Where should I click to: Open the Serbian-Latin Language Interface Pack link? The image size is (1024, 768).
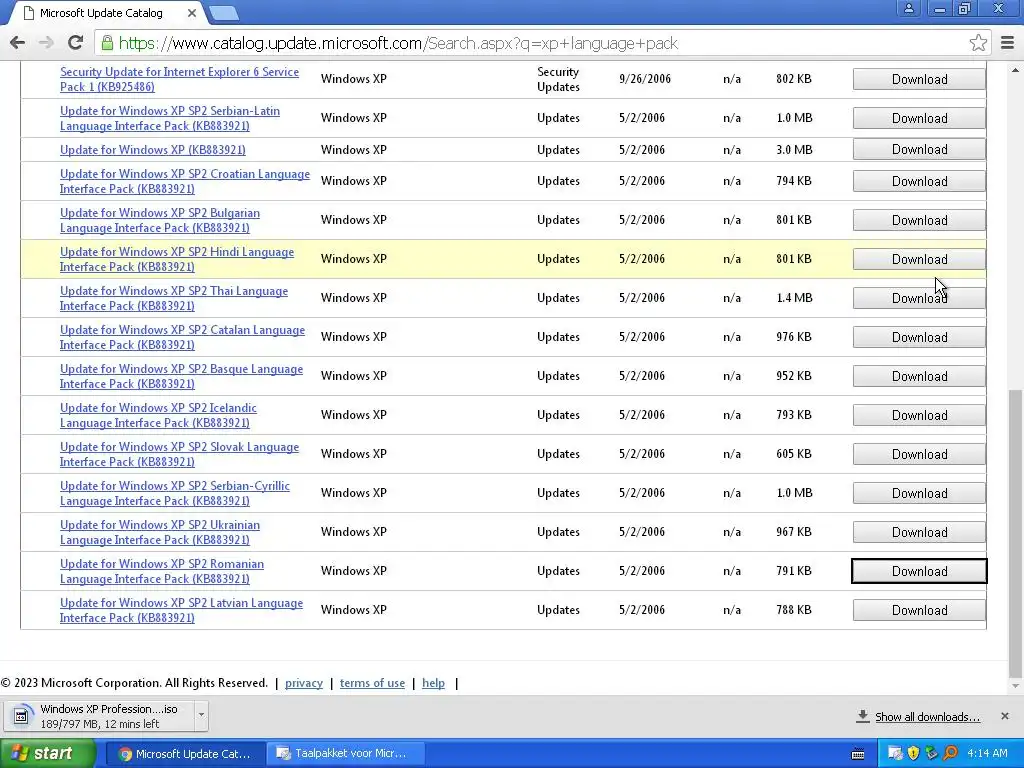[170, 118]
